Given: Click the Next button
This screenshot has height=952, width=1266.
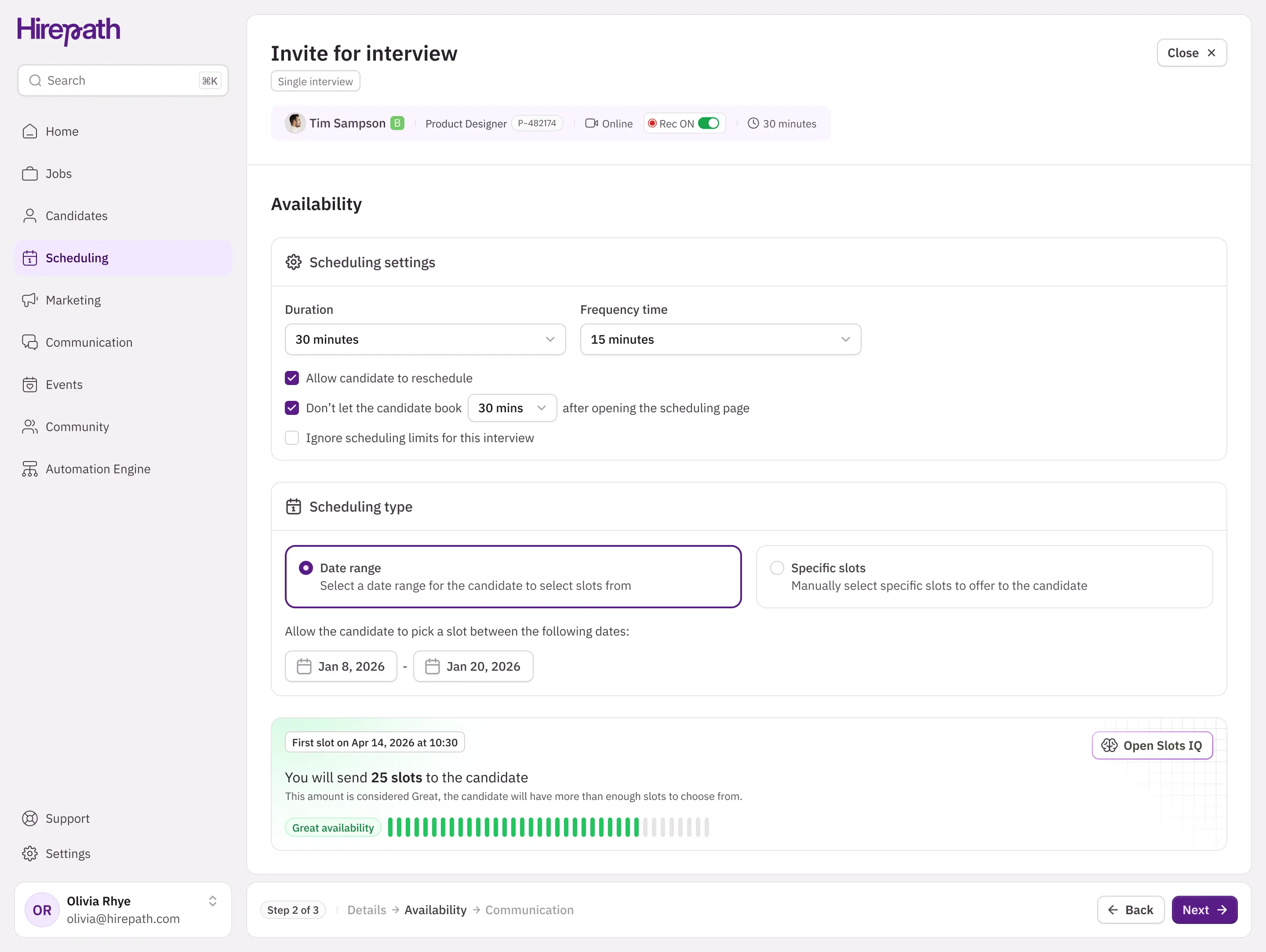Looking at the screenshot, I should [1205, 910].
